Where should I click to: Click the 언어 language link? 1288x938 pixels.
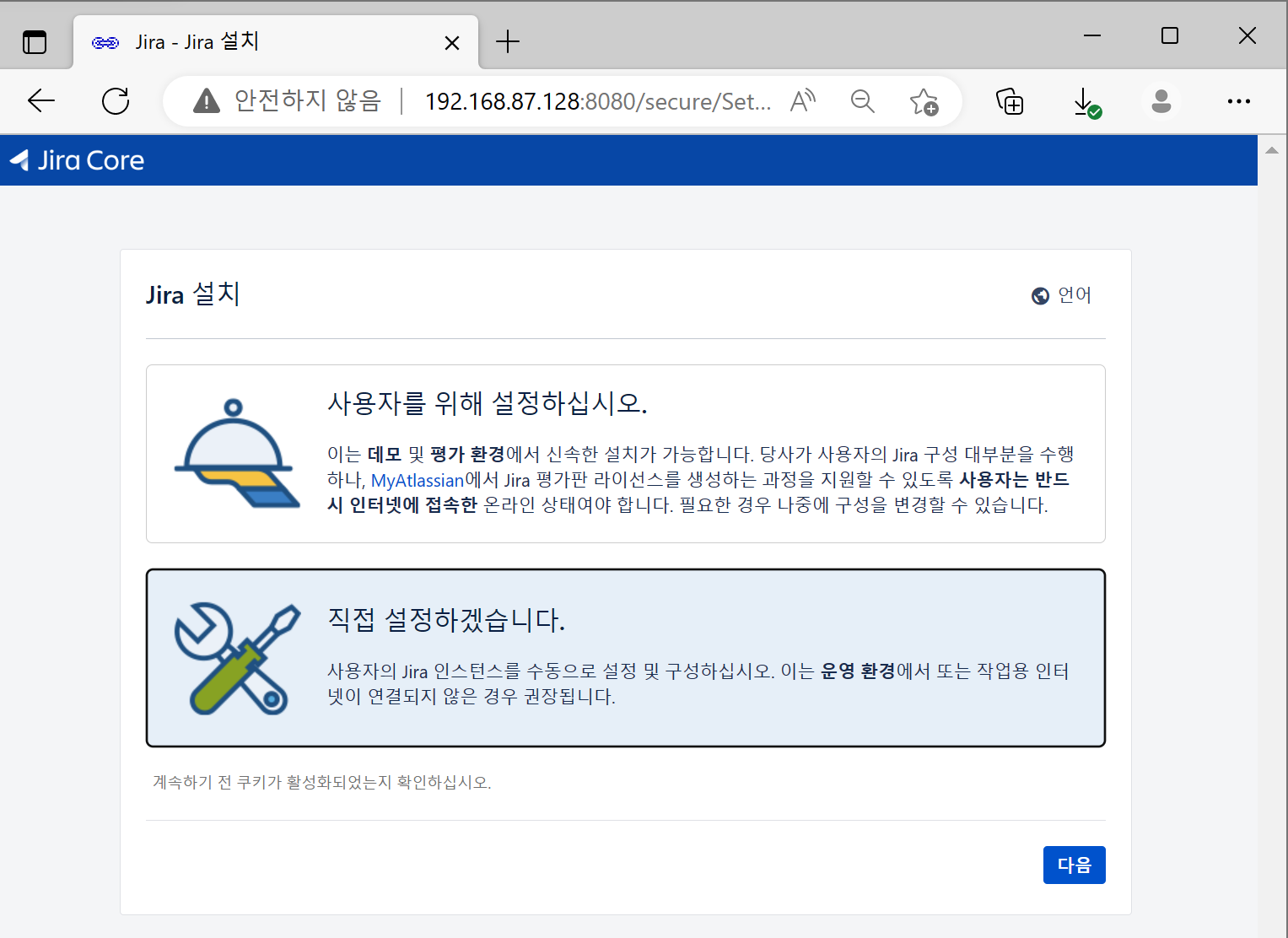coord(1074,295)
